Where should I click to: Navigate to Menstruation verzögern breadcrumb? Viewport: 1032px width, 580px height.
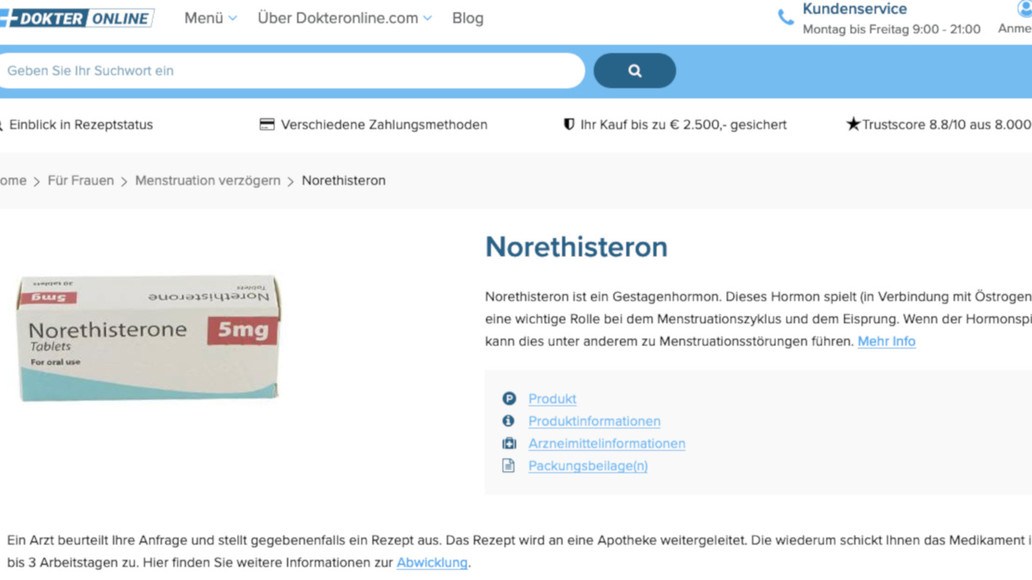click(207, 181)
